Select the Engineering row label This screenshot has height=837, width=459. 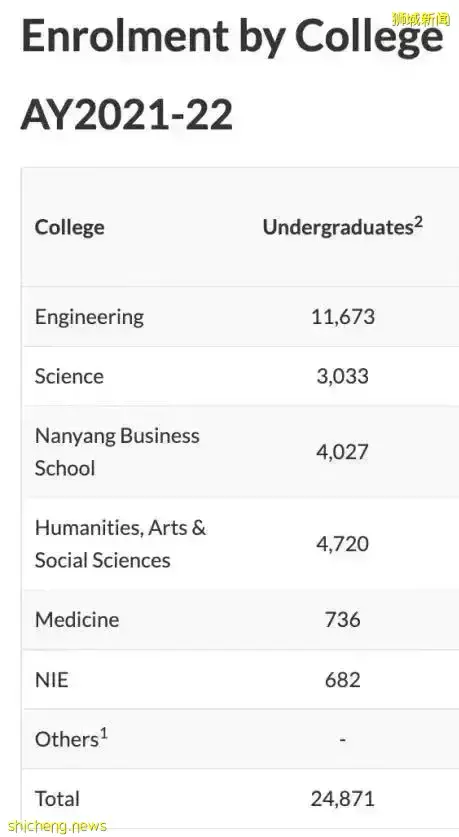pyautogui.click(x=89, y=317)
